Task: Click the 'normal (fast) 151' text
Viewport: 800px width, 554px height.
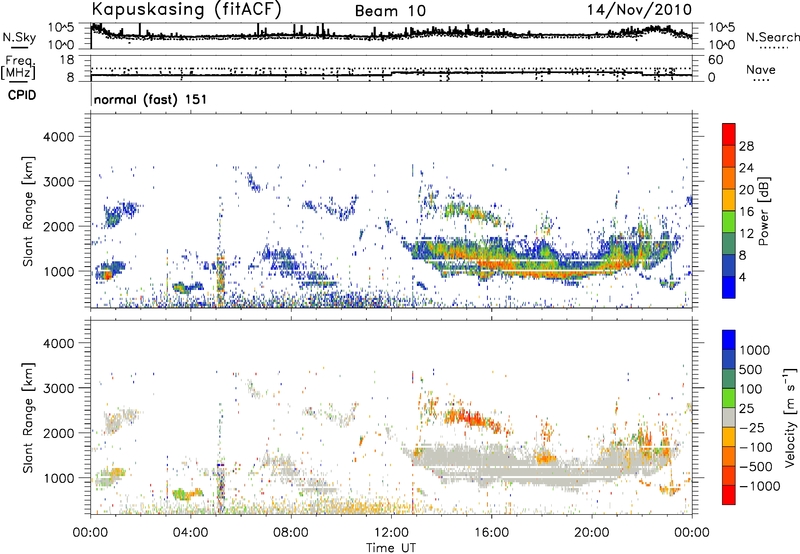Action: tap(150, 99)
